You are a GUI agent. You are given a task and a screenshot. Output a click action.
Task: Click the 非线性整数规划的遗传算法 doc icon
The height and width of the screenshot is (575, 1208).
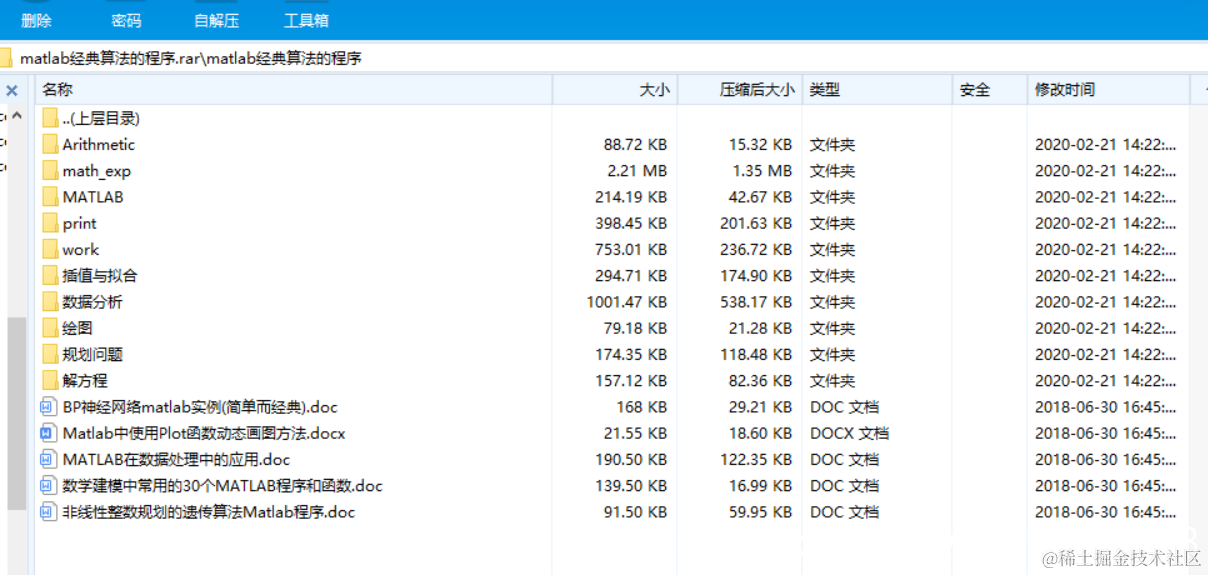47,512
